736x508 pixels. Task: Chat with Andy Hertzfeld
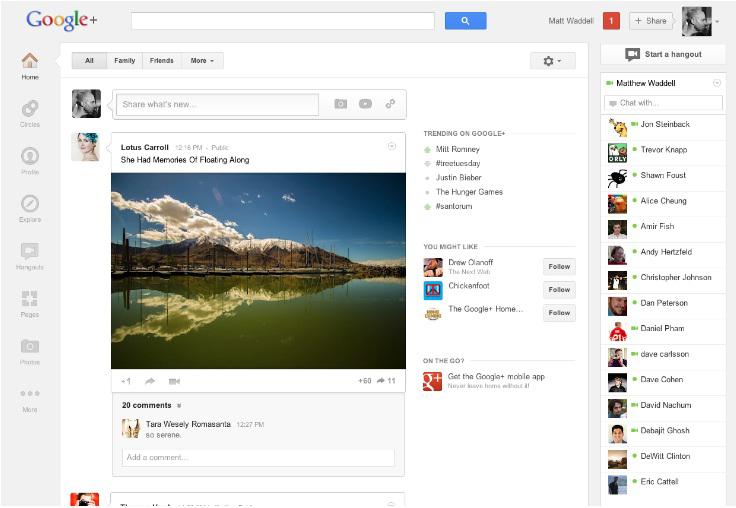[x=663, y=255]
